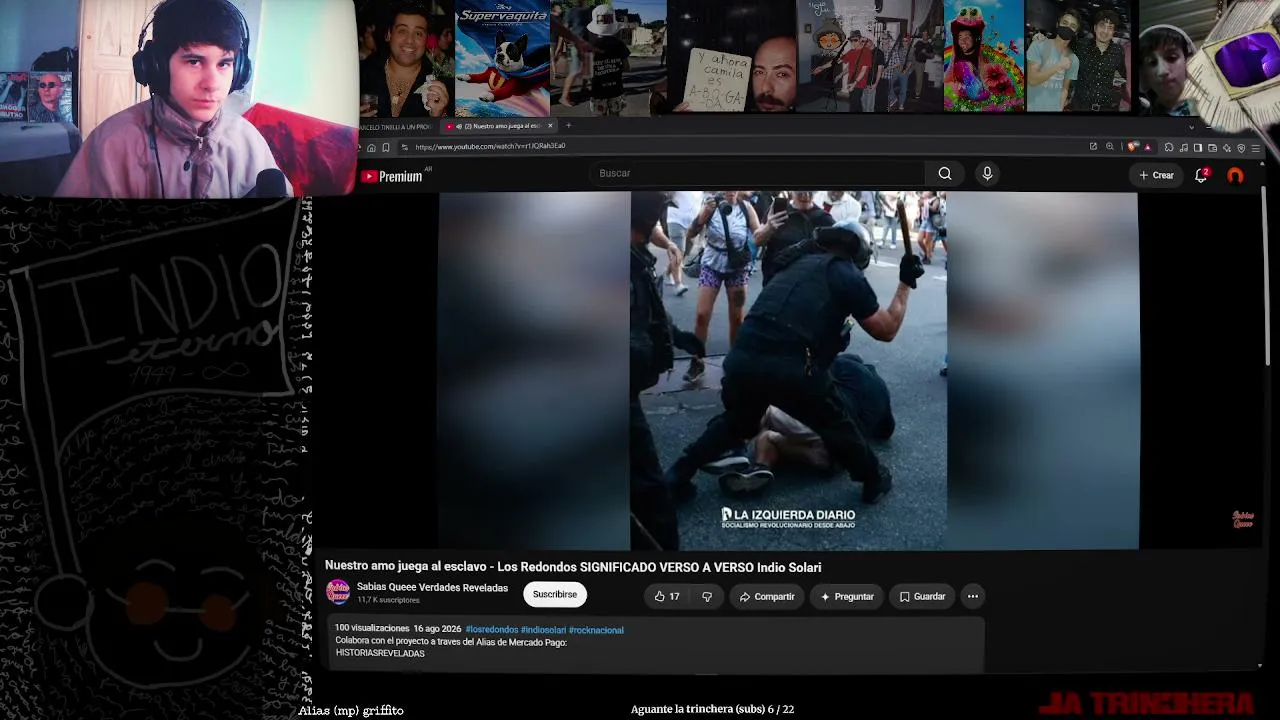The width and height of the screenshot is (1280, 720).
Task: Toggle the browser sidebar panel icon
Action: 1198,148
